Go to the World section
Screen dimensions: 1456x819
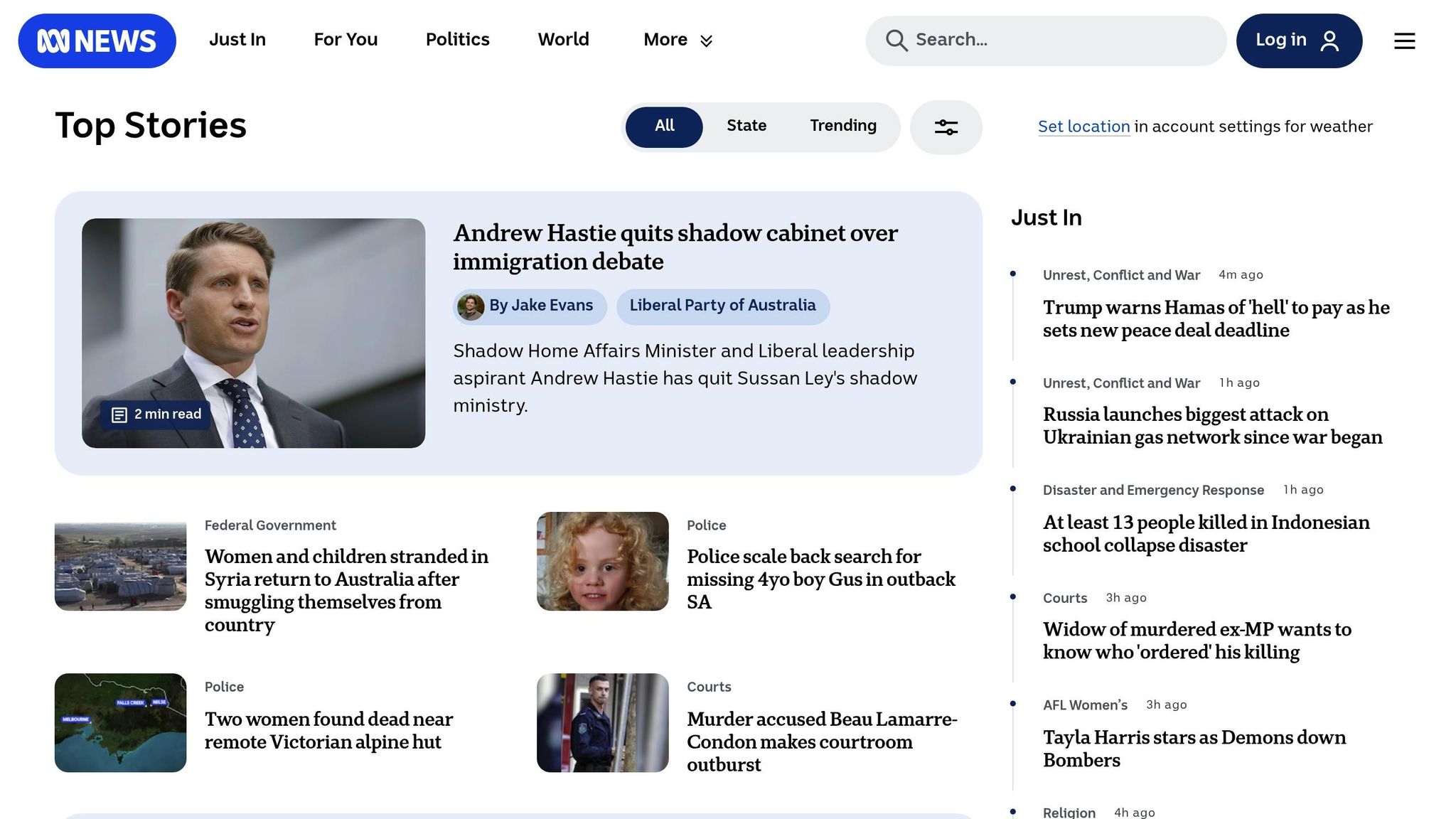pos(563,40)
